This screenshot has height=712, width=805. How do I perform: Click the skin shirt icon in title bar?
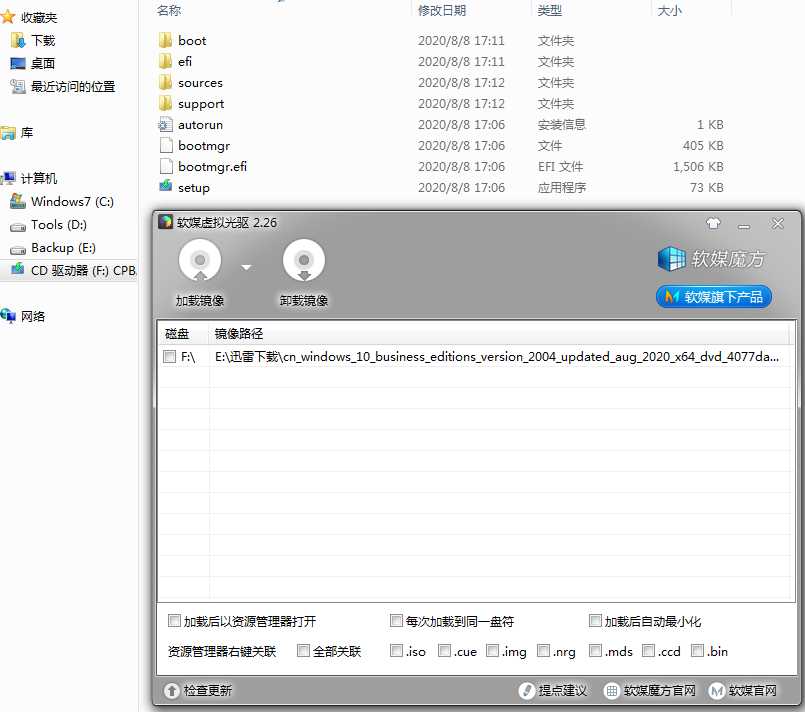pos(713,223)
